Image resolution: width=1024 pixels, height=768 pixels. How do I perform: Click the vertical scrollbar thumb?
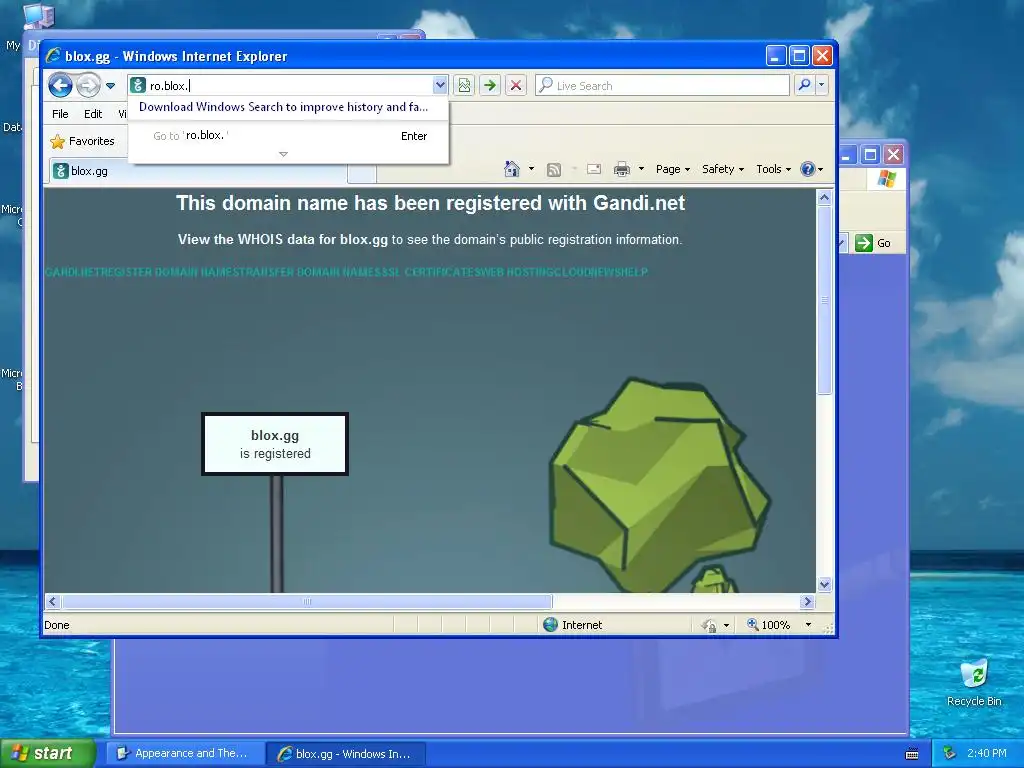824,300
